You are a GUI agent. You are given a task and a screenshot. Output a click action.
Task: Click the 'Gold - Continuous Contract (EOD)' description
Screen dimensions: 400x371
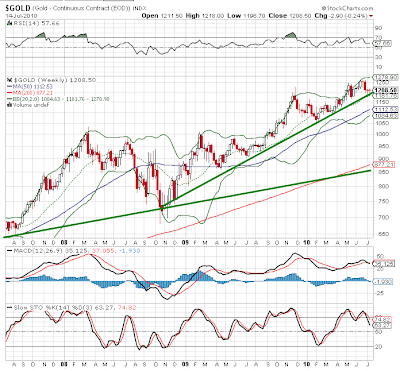tap(82, 8)
